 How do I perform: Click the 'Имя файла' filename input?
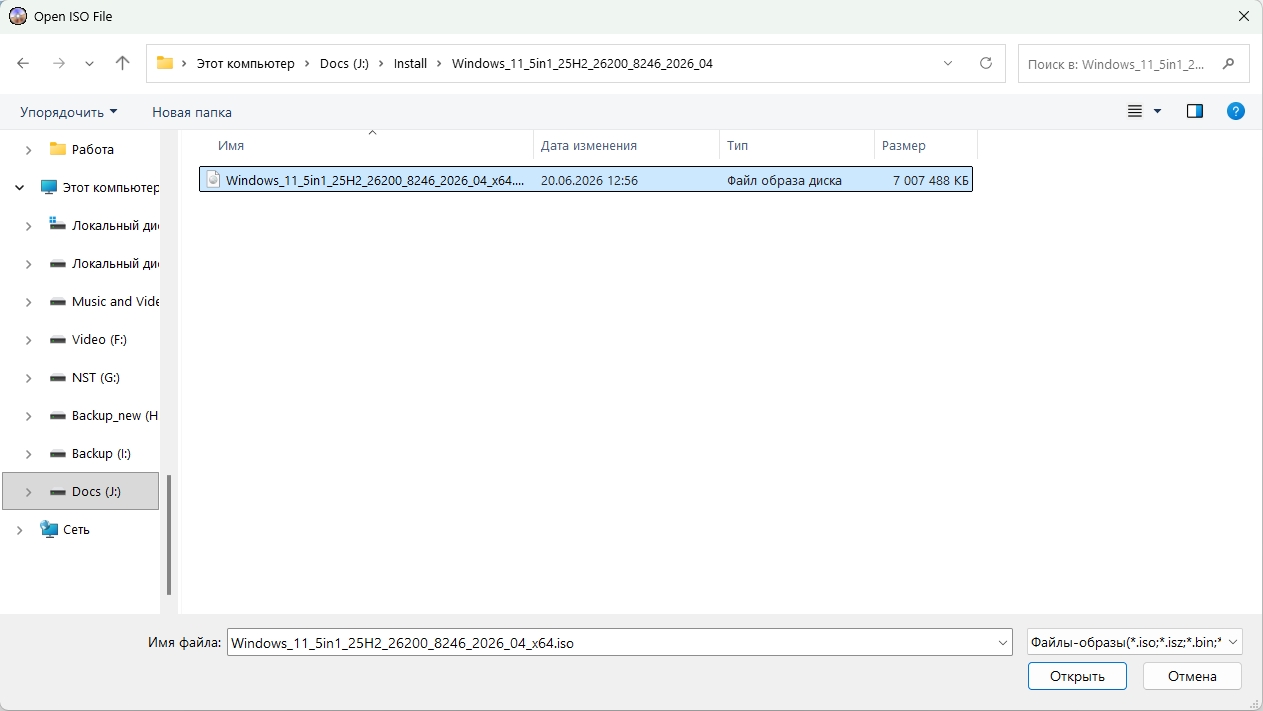click(x=609, y=643)
